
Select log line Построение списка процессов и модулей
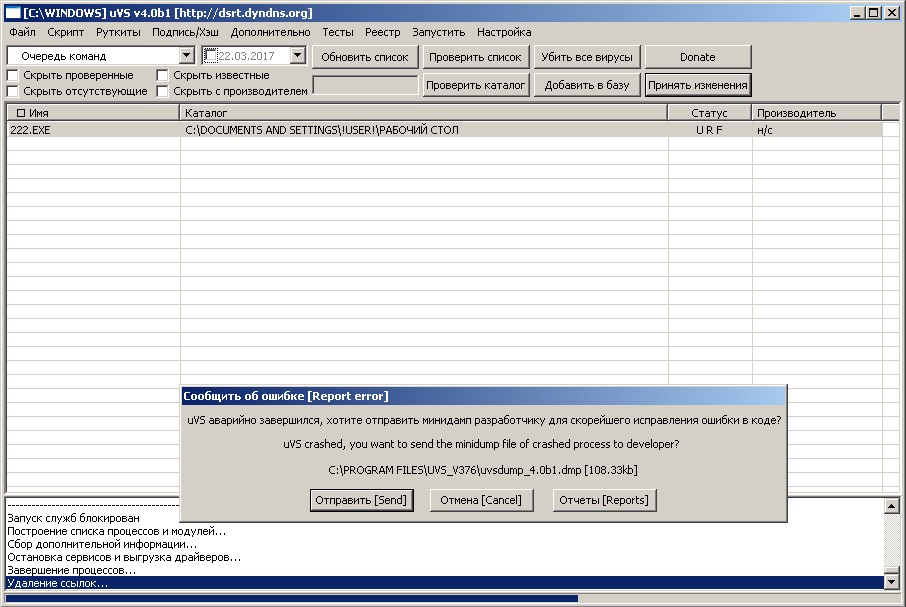click(x=116, y=531)
